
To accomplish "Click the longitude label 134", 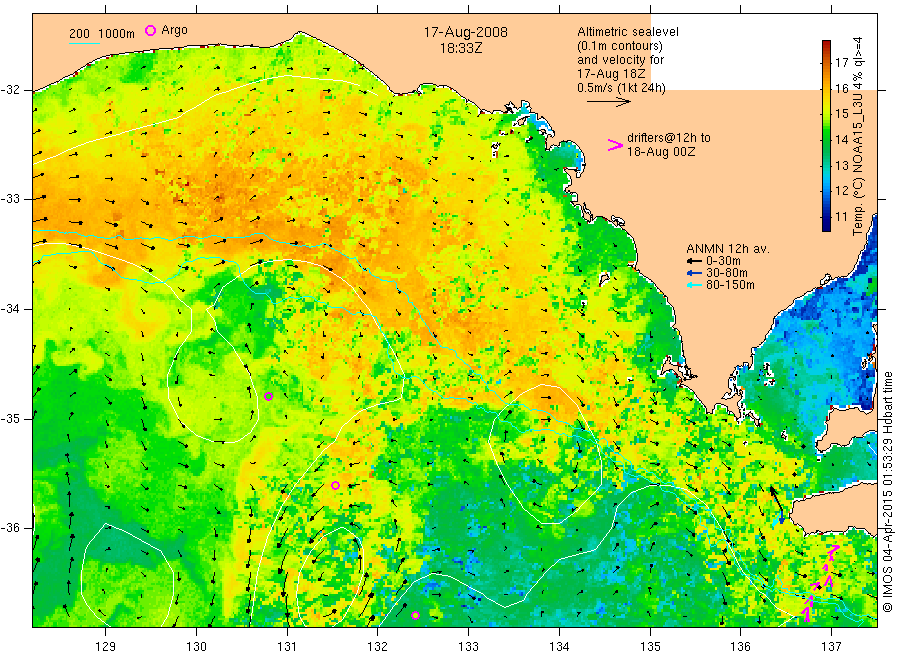I will point(559,647).
